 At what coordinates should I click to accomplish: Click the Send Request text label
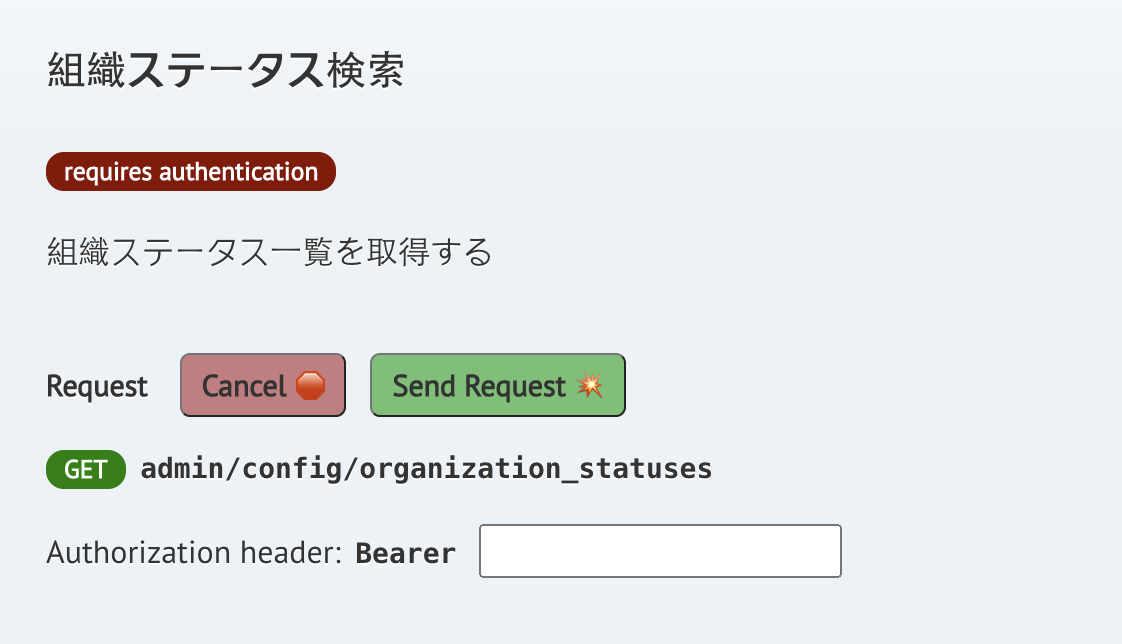[479, 386]
